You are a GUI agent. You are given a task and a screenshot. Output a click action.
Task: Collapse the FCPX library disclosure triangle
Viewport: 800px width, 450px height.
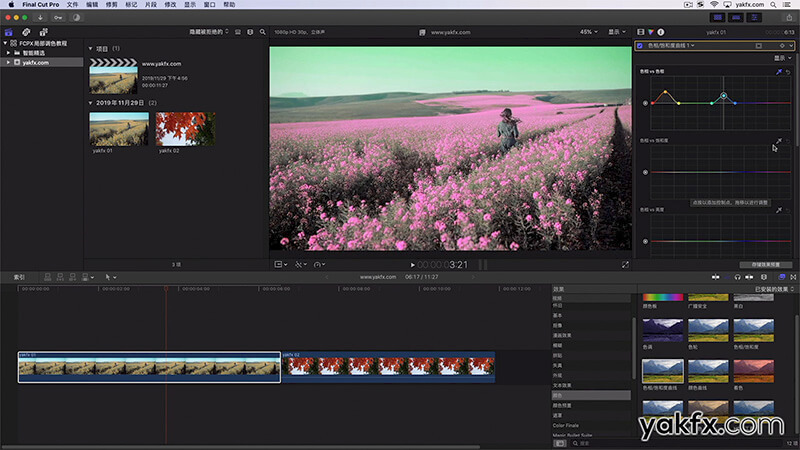[5, 43]
